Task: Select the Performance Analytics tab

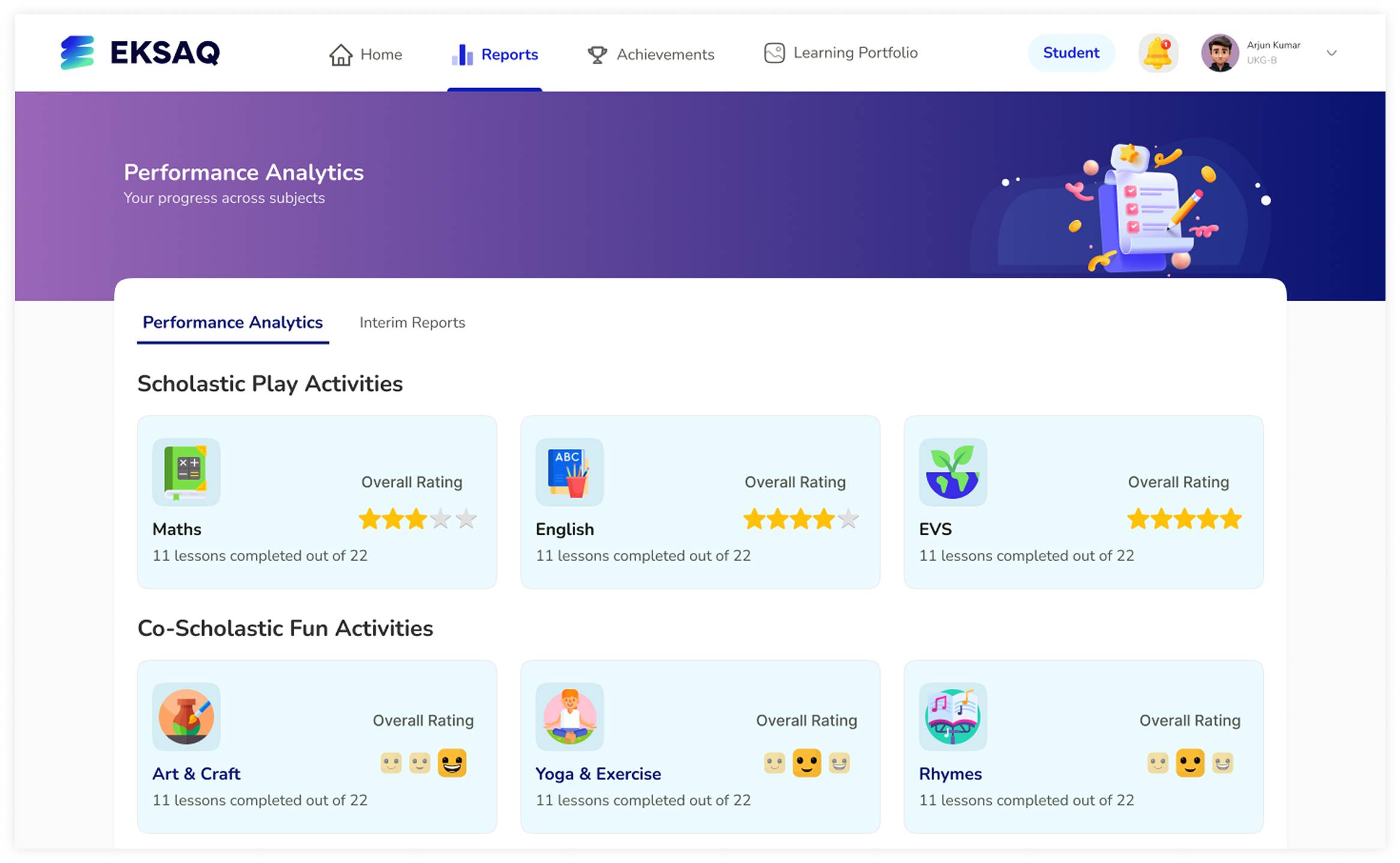Action: point(232,322)
